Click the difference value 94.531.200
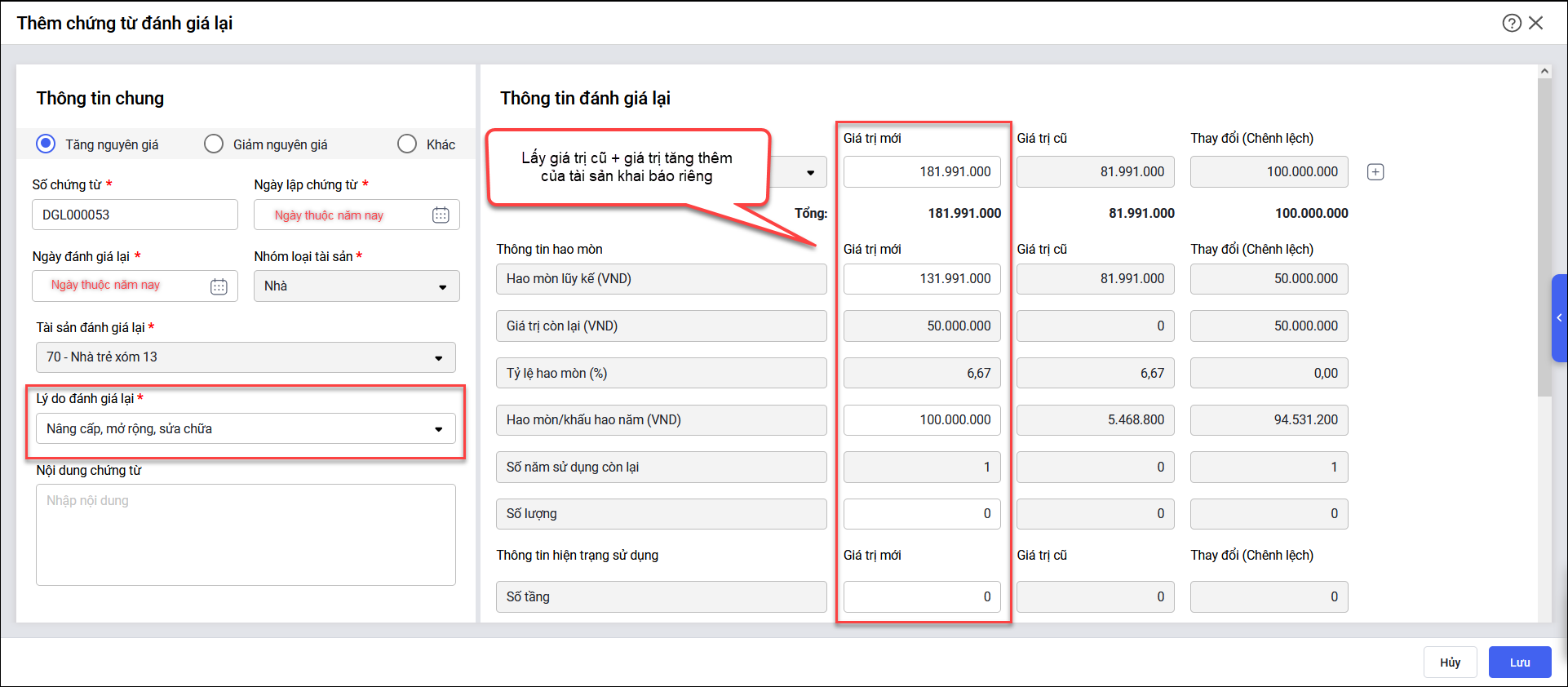1568x687 pixels. [1269, 420]
